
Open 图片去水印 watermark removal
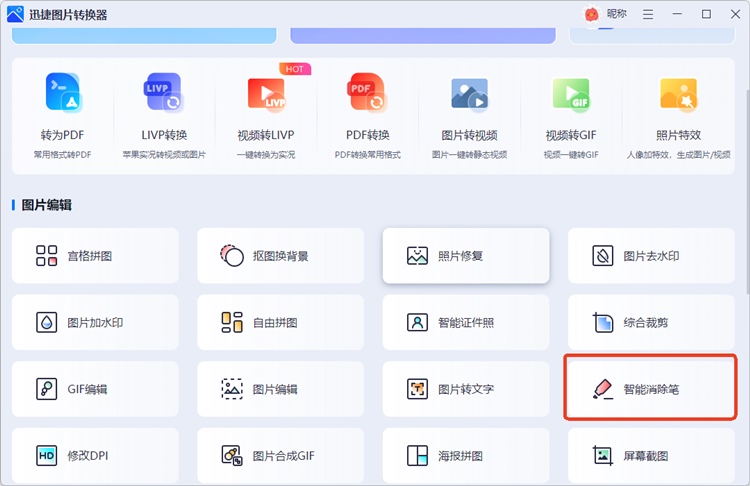tap(651, 255)
